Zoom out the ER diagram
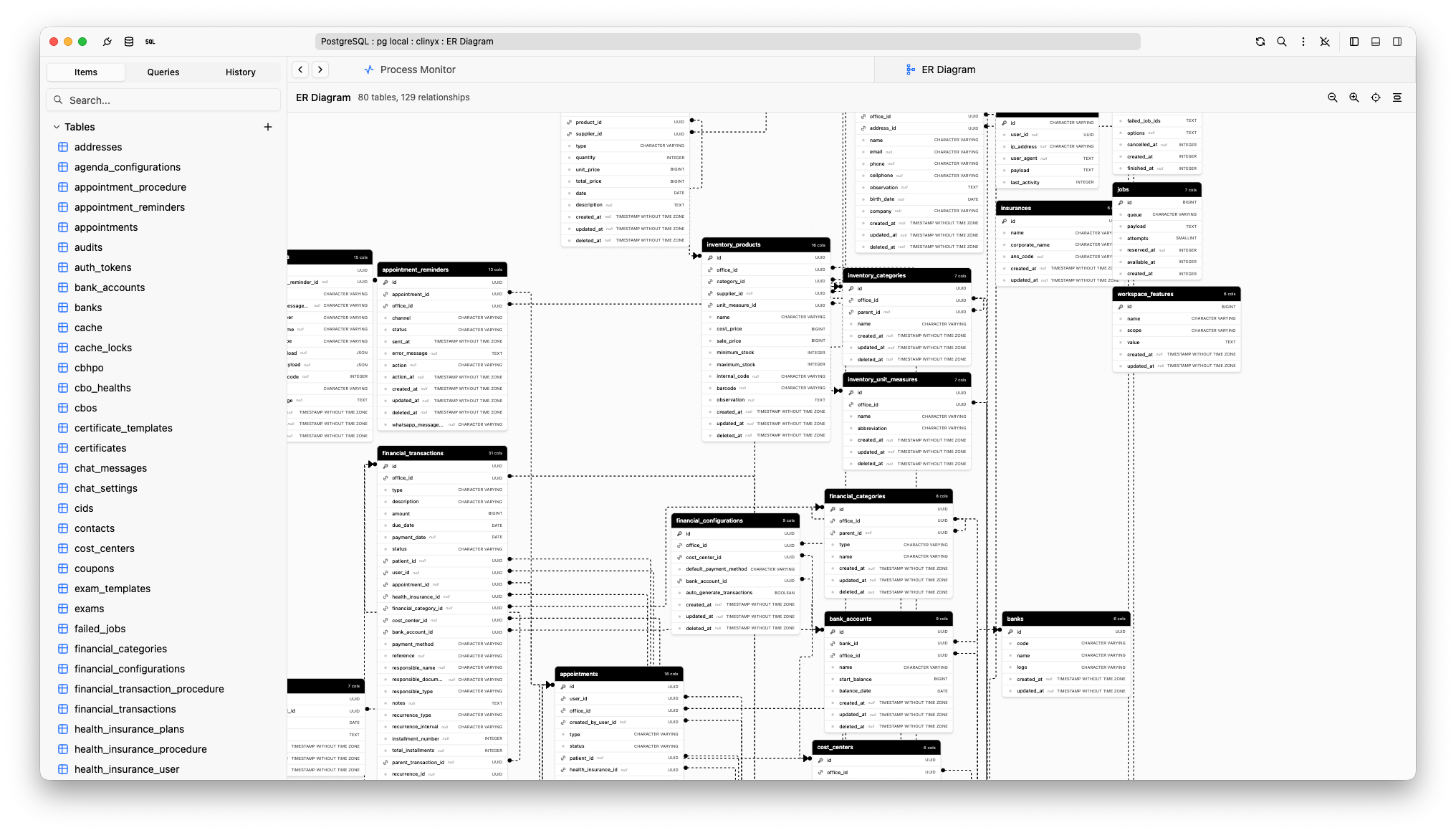Image resolution: width=1456 pixels, height=833 pixels. pos(1332,97)
